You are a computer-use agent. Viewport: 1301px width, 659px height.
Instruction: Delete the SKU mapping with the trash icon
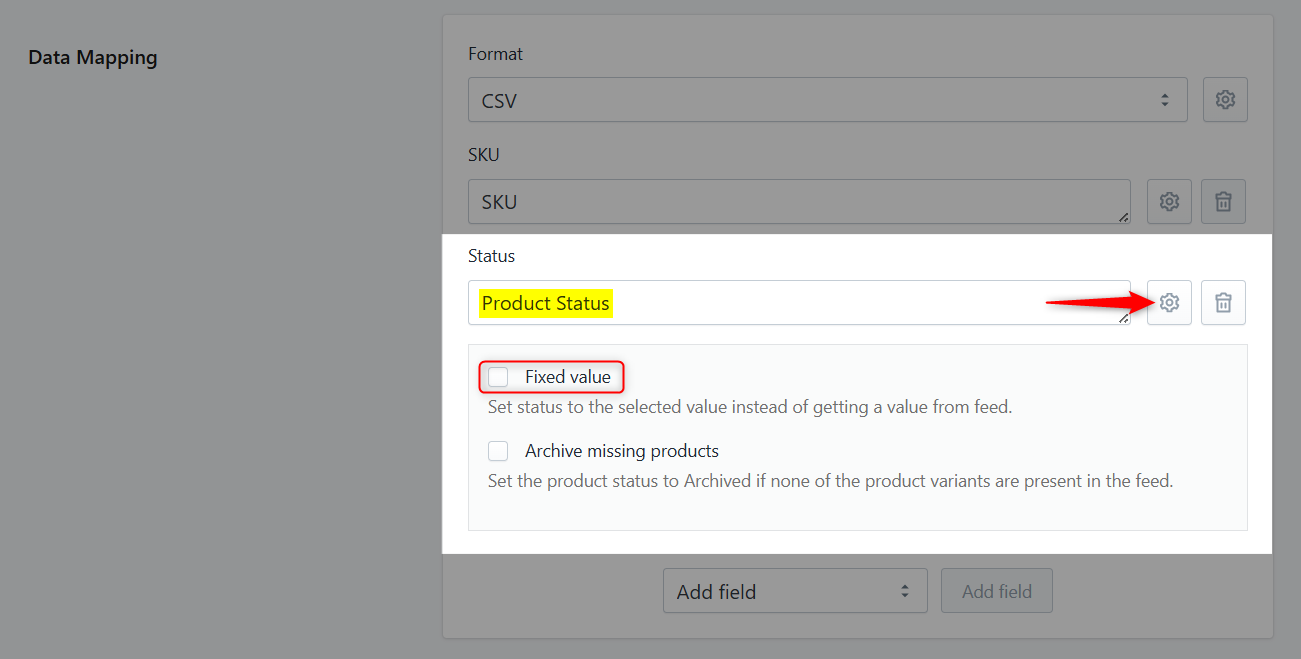(x=1223, y=201)
